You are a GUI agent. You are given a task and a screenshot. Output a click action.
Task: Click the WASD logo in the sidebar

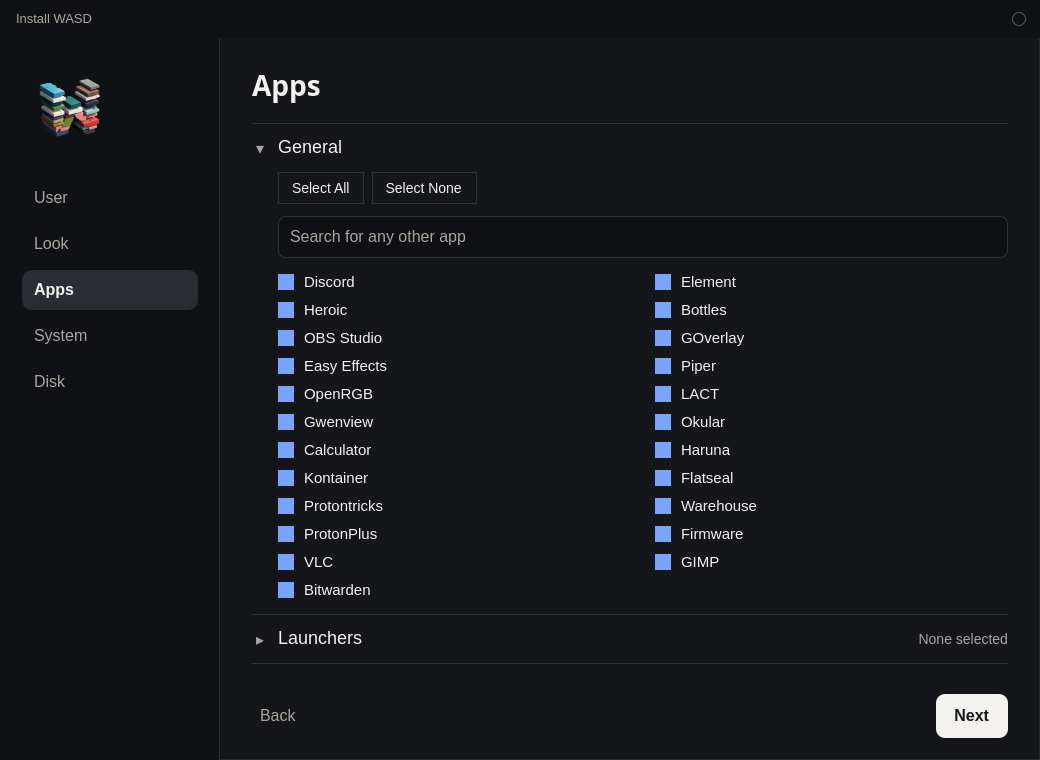[x=70, y=107]
